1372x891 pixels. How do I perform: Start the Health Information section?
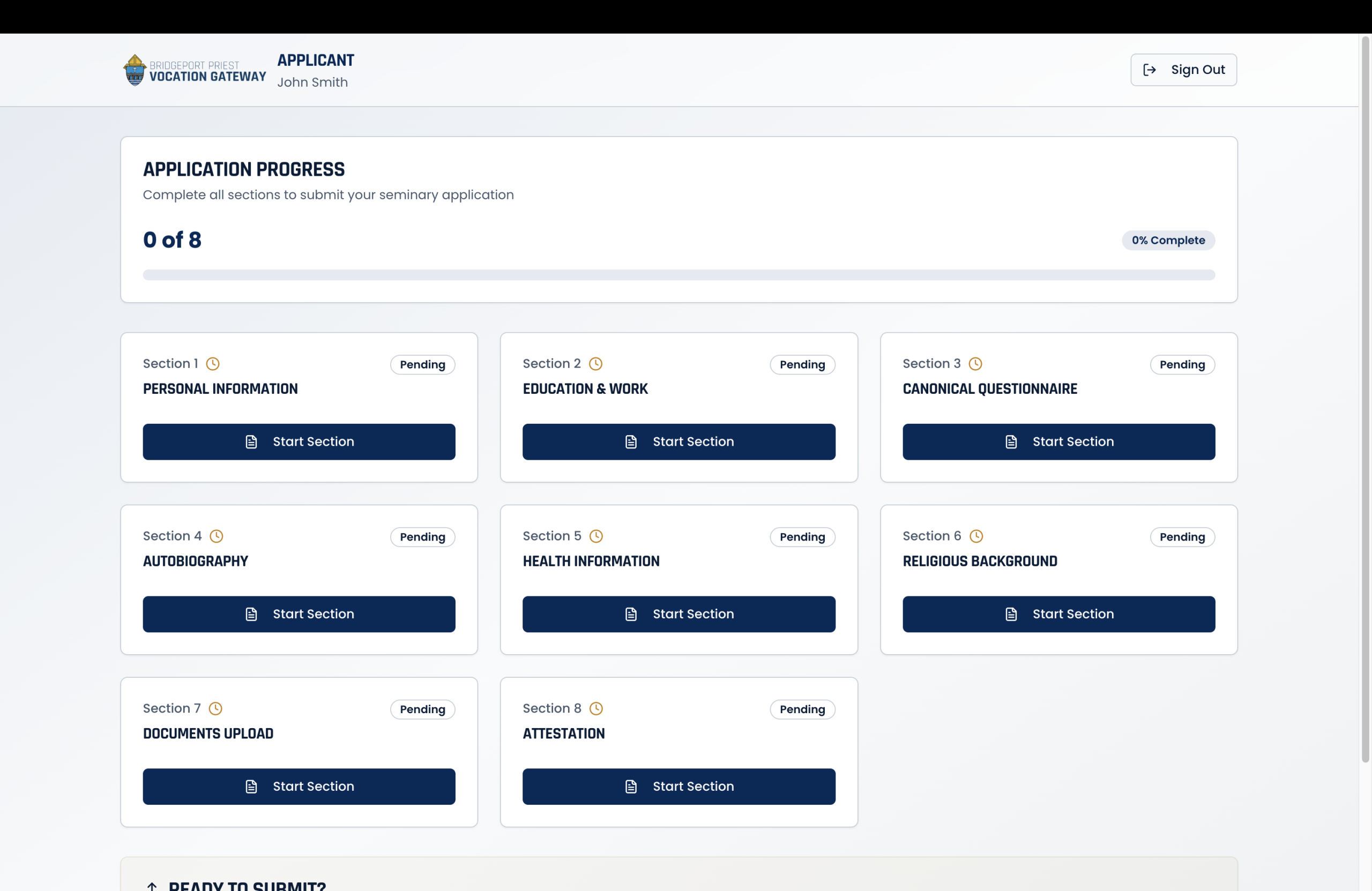point(678,615)
